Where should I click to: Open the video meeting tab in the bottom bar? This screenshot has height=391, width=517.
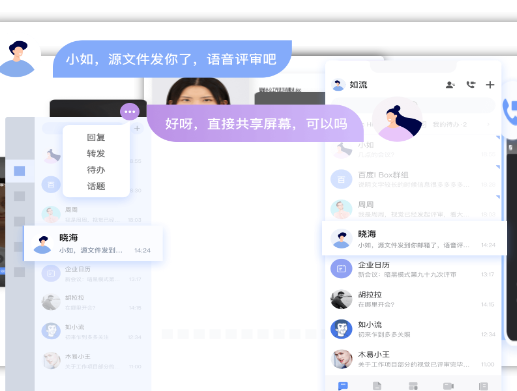pos(448,386)
